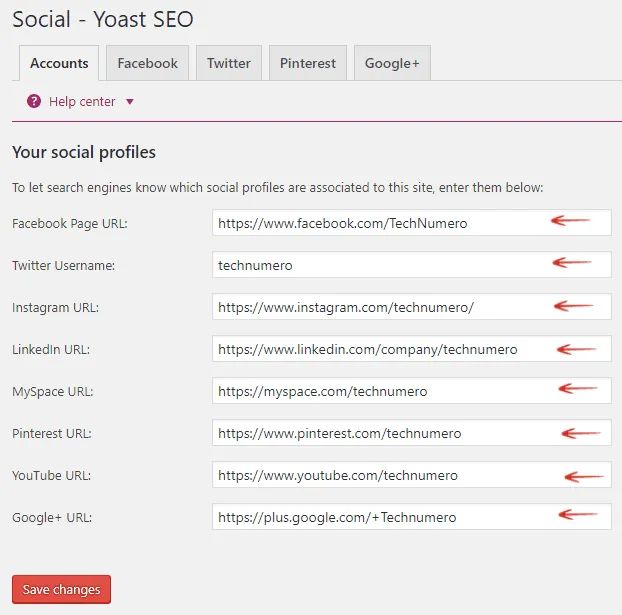Click the "Social - Yoast SEO" page title
This screenshot has height=615, width=622.
coord(103,19)
